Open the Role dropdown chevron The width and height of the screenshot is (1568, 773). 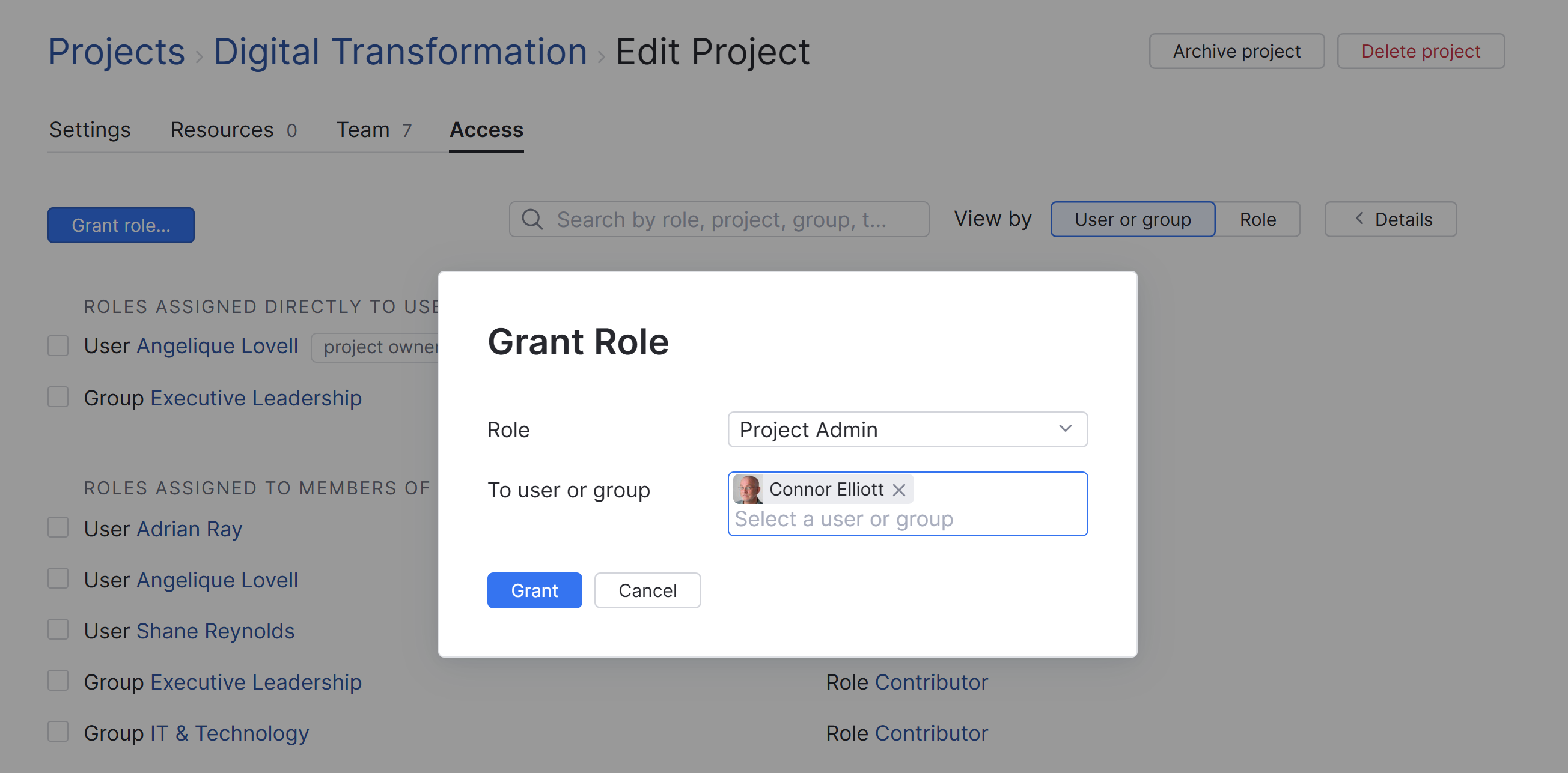(x=1064, y=429)
